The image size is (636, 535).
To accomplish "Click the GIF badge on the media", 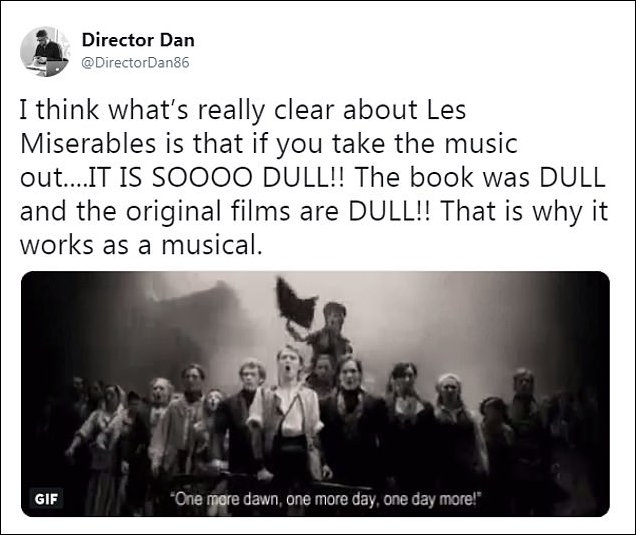I will pos(47,499).
